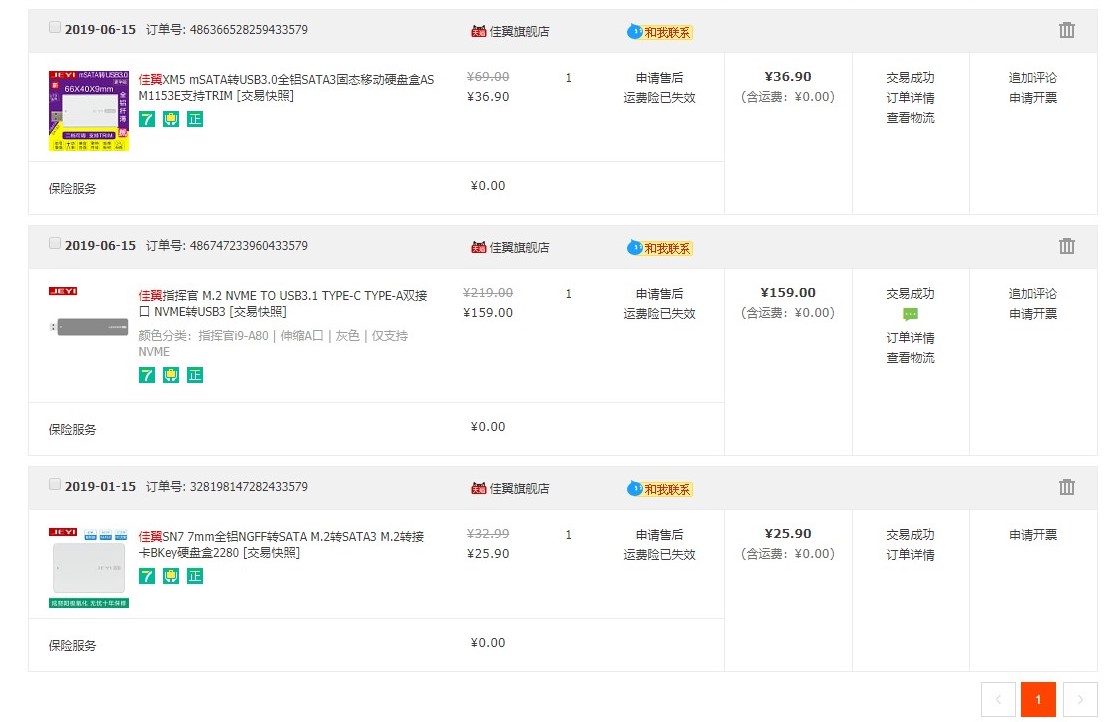The width and height of the screenshot is (1106, 722).
Task: Contact seller via 和我联系 for 指挥官 NVME order
Action: [x=660, y=247]
